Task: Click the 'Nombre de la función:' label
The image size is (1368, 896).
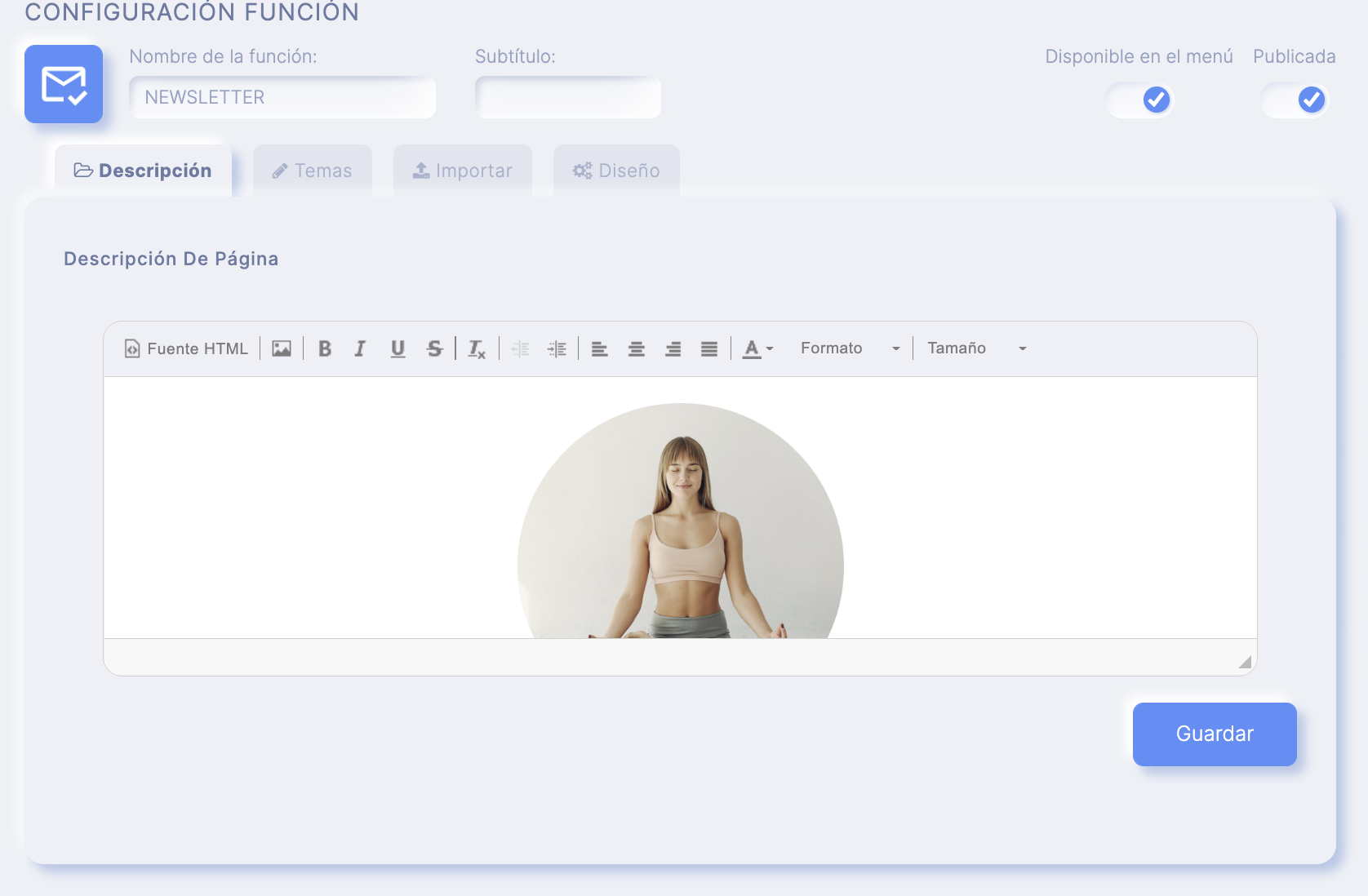Action: (x=223, y=56)
